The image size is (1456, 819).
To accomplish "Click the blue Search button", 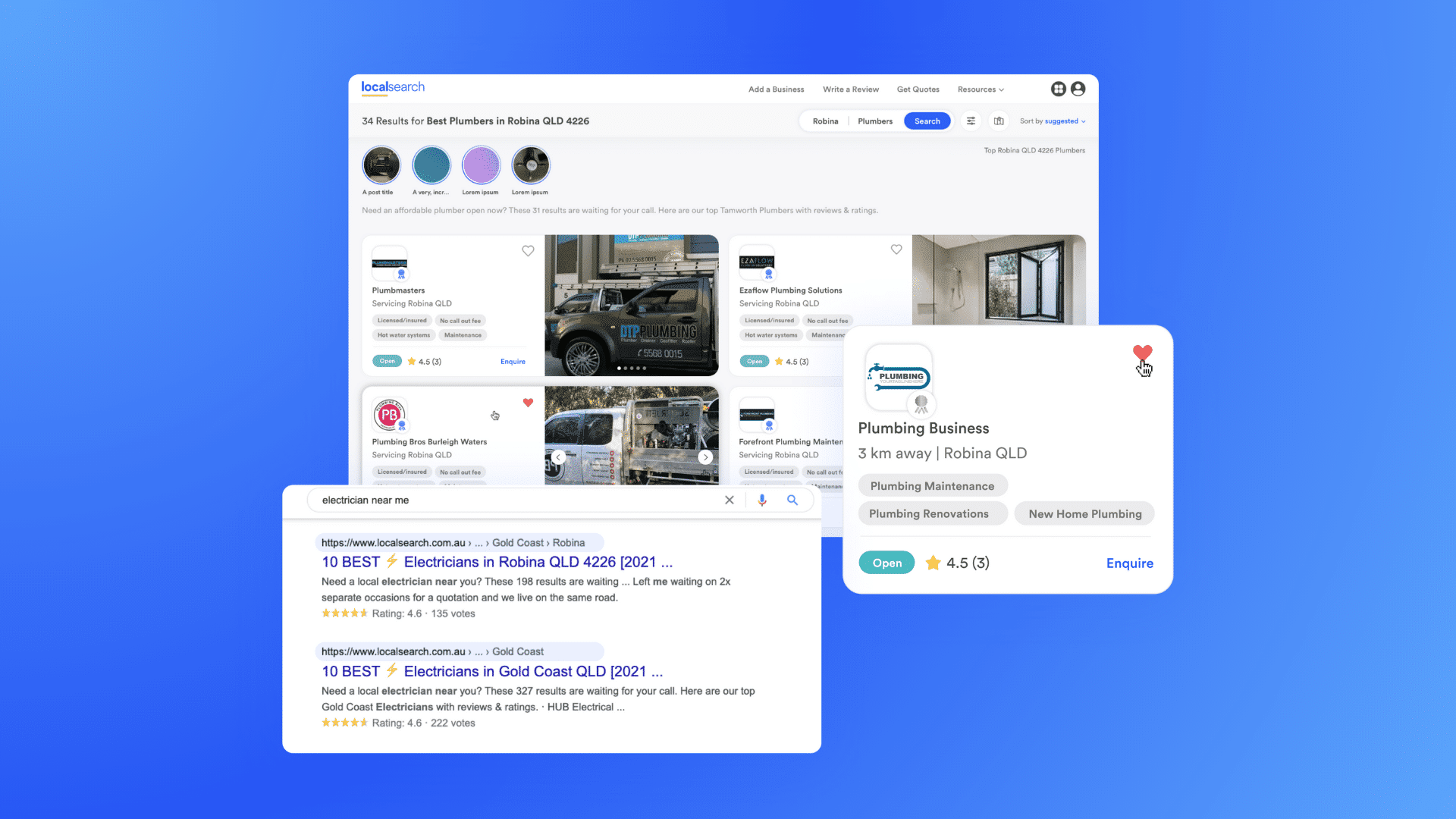I will [927, 121].
